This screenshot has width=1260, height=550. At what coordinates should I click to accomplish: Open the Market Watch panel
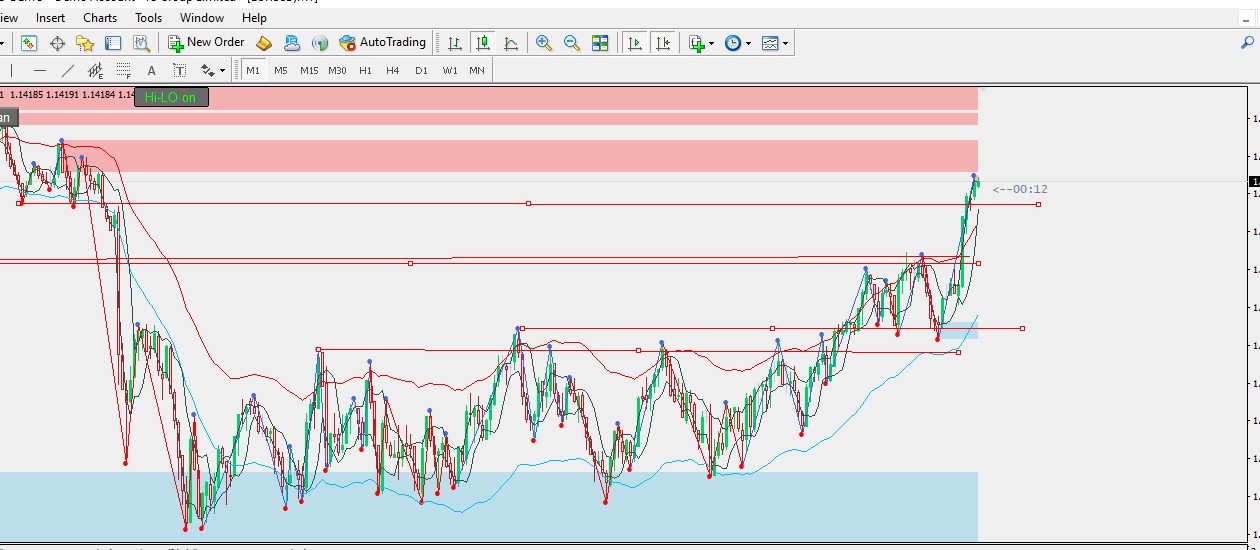(29, 43)
